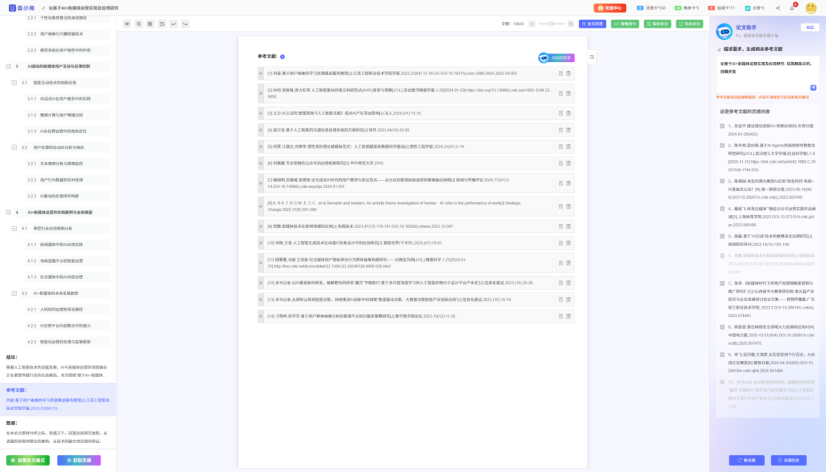Click the copy icon on reference [1] row
This screenshot has width=827, height=472.
tap(561, 73)
